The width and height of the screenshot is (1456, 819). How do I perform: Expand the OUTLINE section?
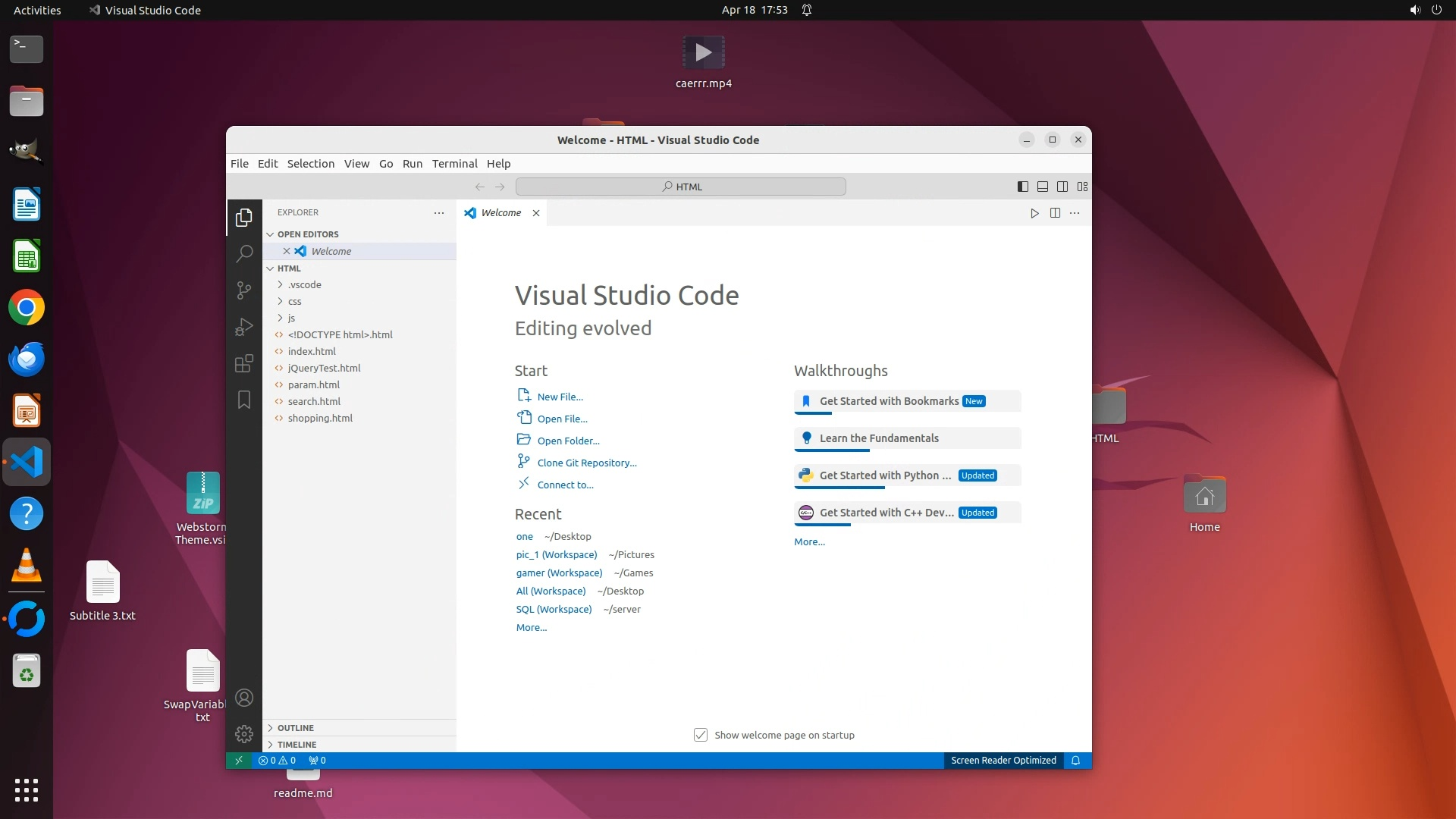pos(295,727)
